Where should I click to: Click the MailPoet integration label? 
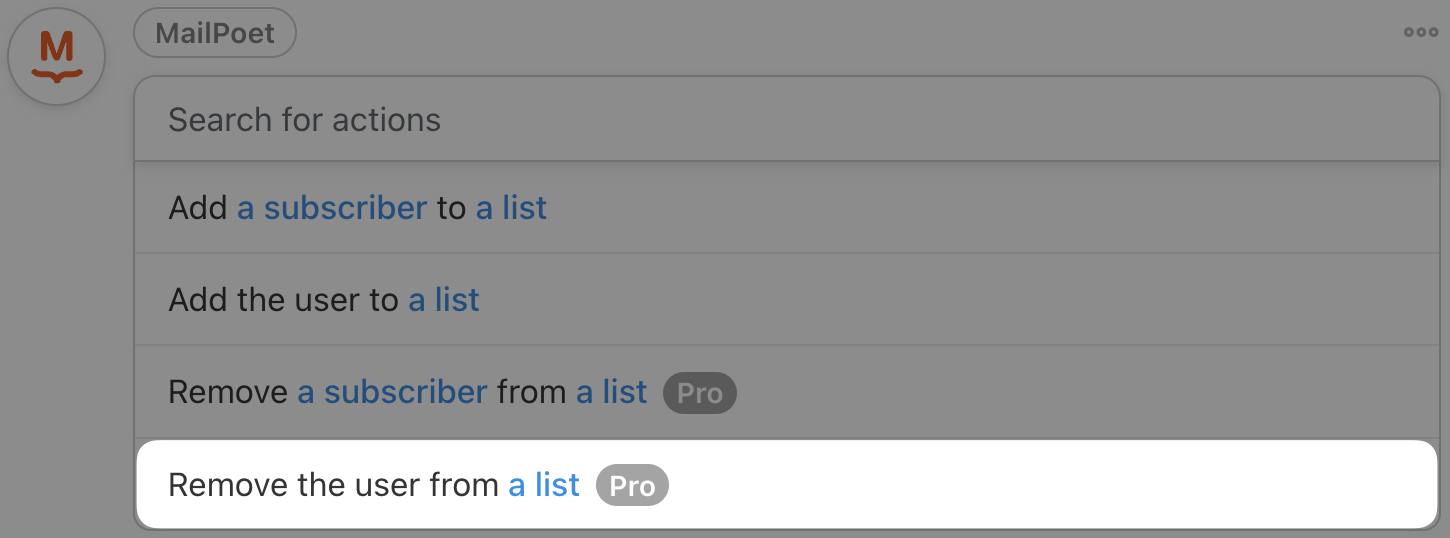[215, 33]
